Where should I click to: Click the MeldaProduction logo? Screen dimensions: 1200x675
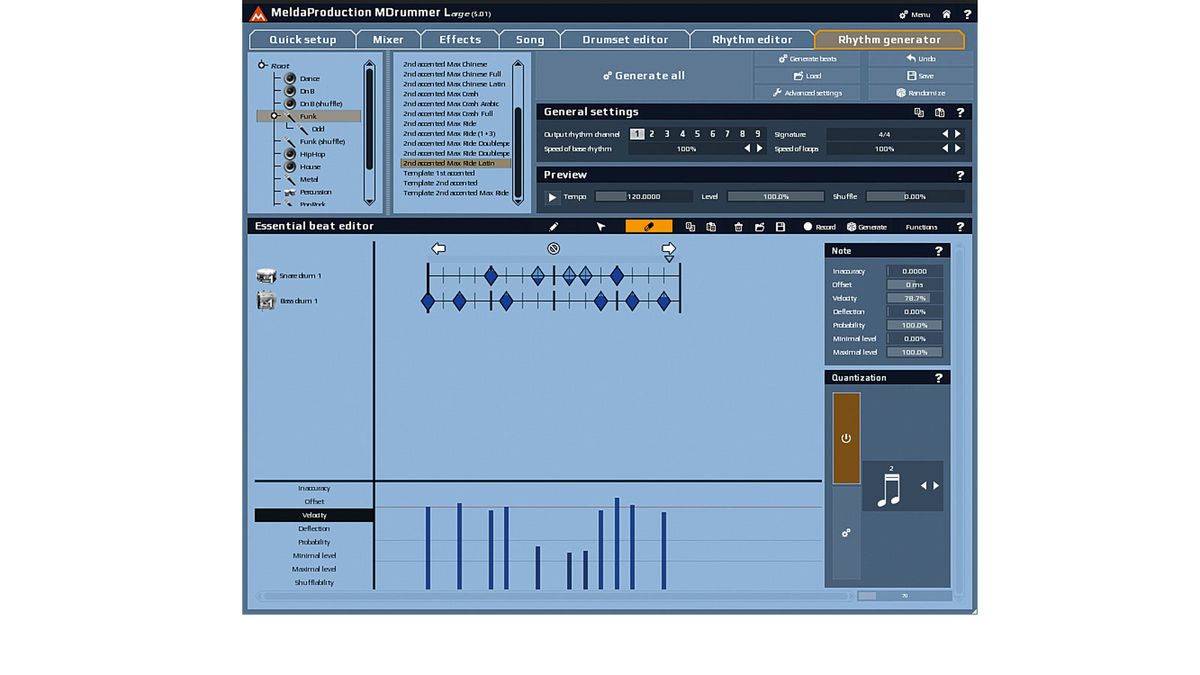click(258, 14)
